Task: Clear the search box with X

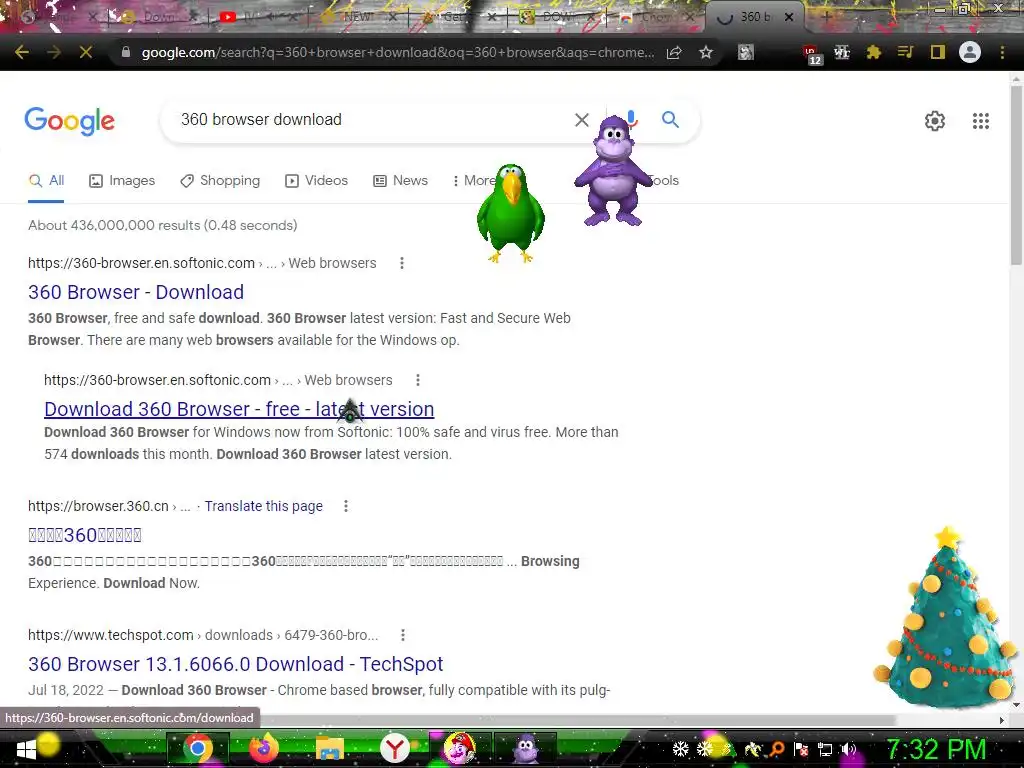Action: pyautogui.click(x=581, y=120)
